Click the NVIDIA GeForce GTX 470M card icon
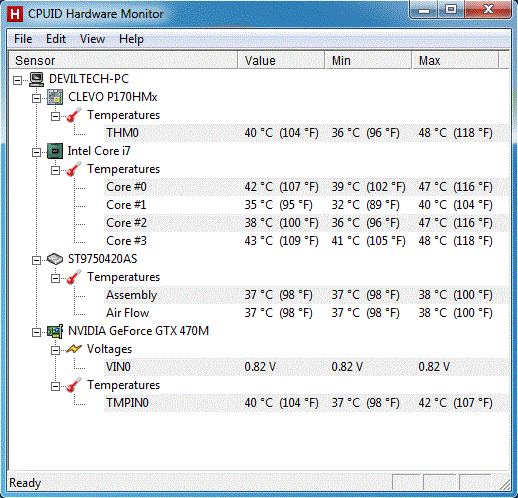Image resolution: width=518 pixels, height=498 pixels. click(55, 331)
